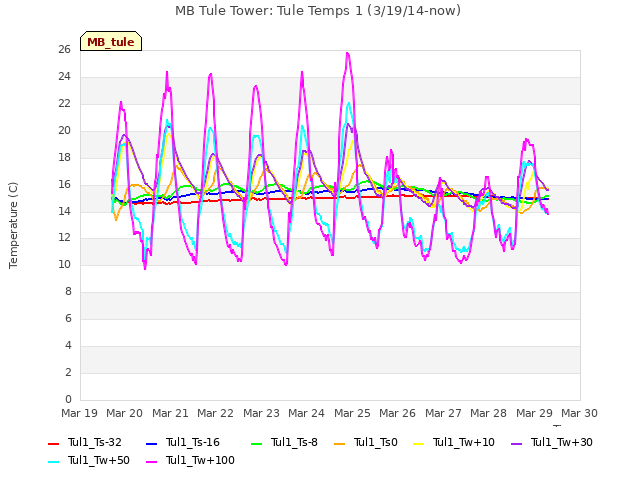The height and width of the screenshot is (480, 640).
Task: Click the 24 y-axis tick label
Action: coord(65,77)
